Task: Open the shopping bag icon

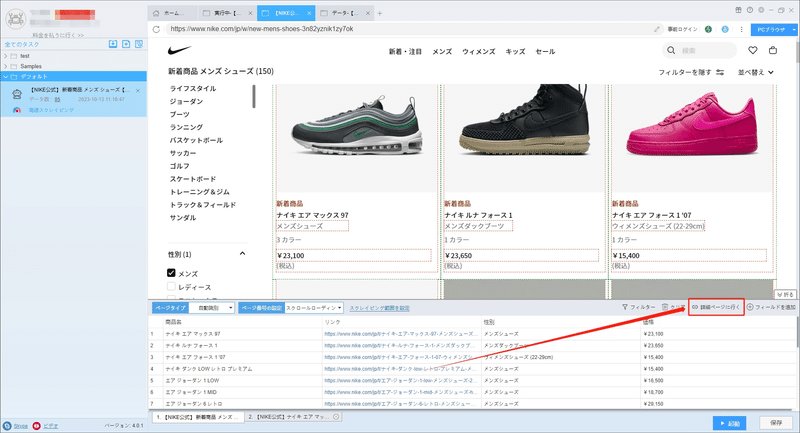Action: [x=772, y=50]
